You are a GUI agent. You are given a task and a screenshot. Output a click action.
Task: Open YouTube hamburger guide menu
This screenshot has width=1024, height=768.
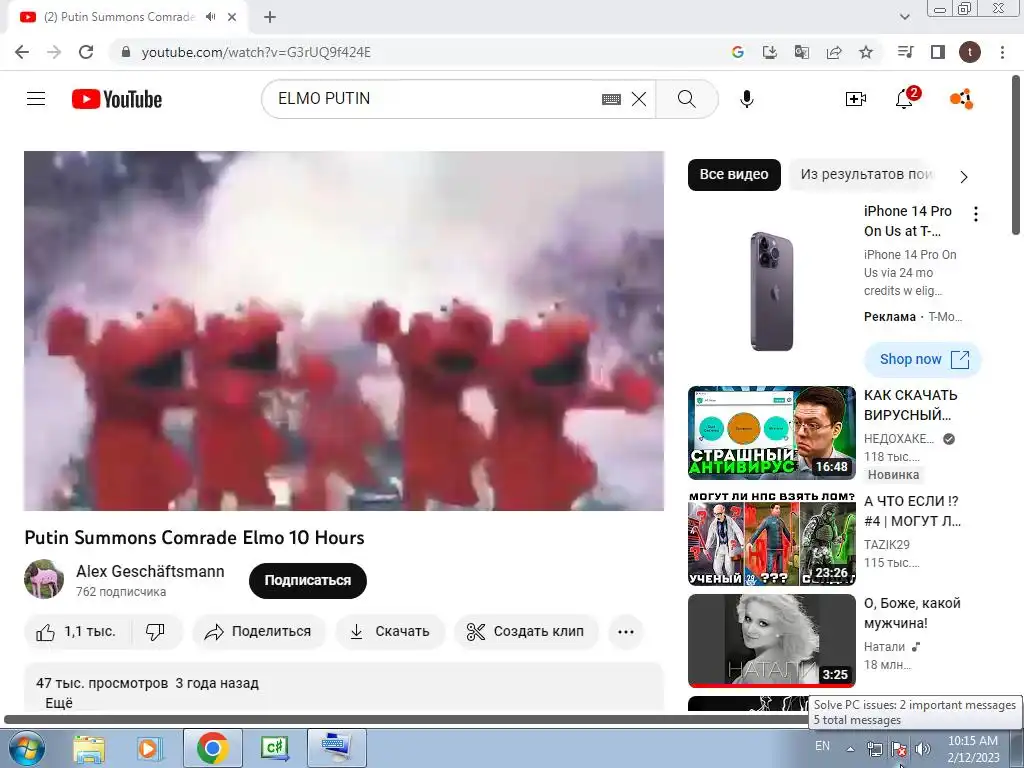pos(36,99)
